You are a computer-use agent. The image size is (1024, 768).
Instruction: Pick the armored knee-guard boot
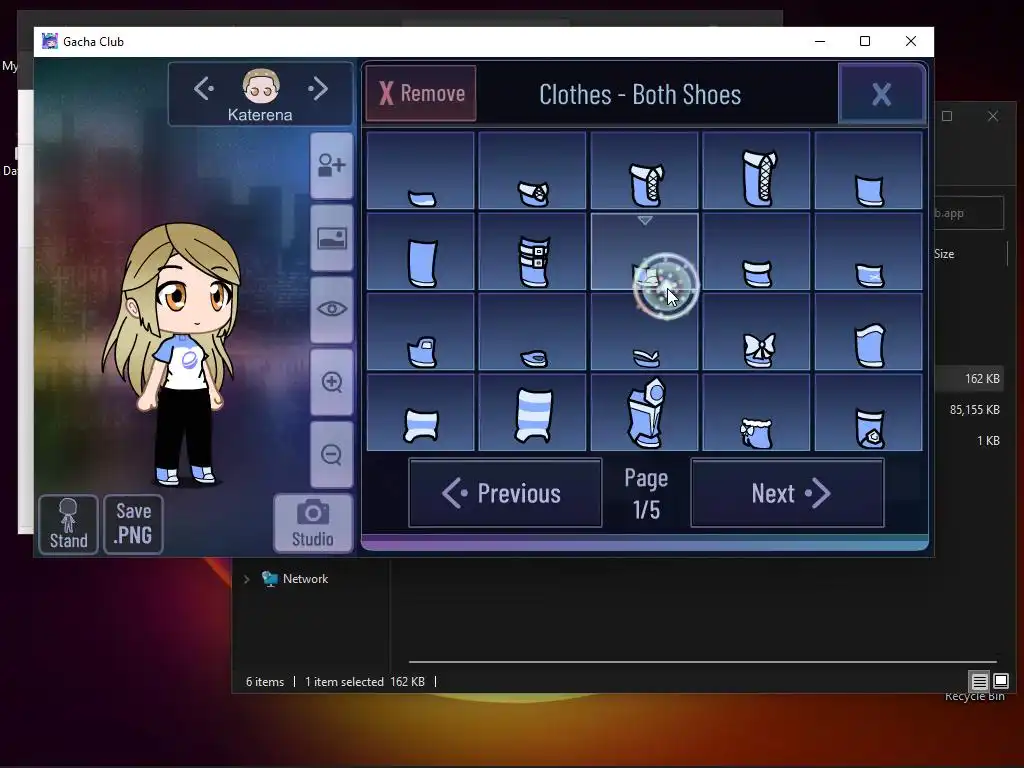pyautogui.click(x=645, y=412)
